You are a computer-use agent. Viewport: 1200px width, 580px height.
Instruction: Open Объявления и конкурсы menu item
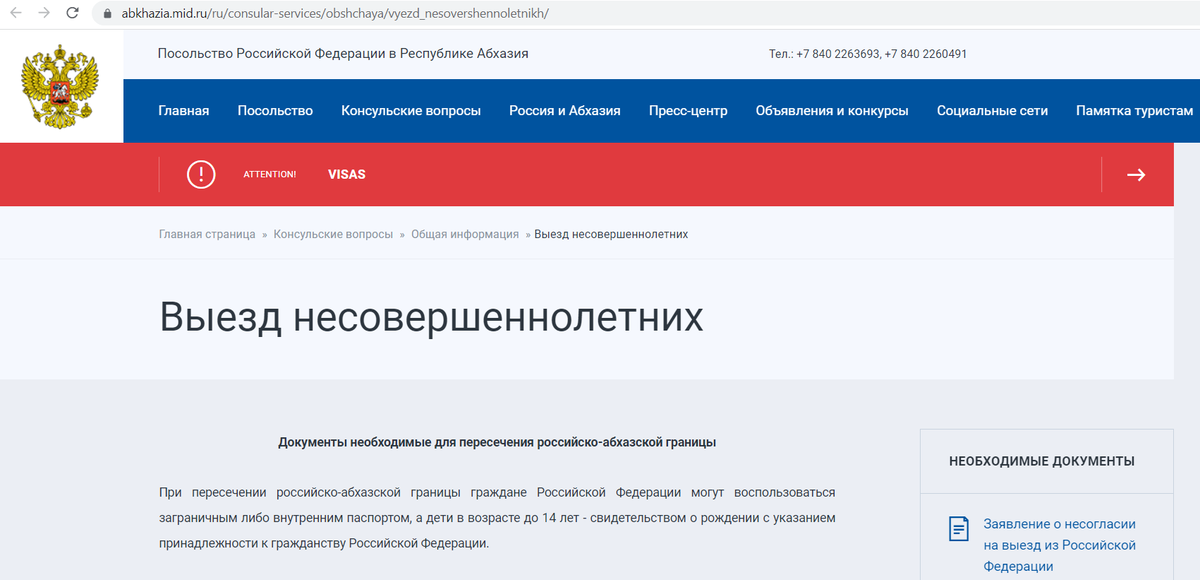832,111
